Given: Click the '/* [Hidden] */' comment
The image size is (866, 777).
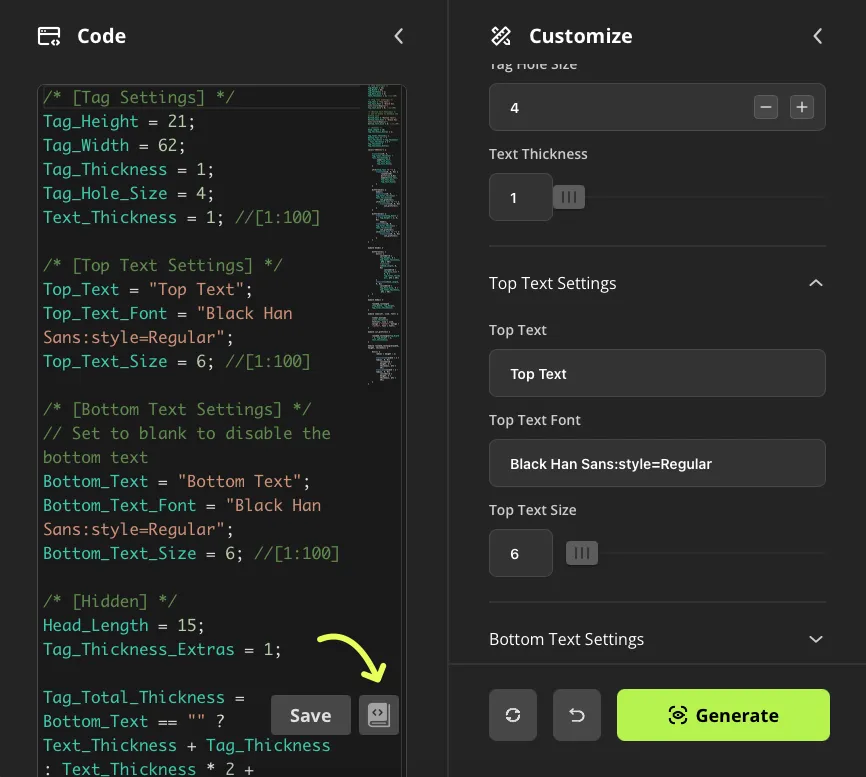Looking at the screenshot, I should click(110, 601).
